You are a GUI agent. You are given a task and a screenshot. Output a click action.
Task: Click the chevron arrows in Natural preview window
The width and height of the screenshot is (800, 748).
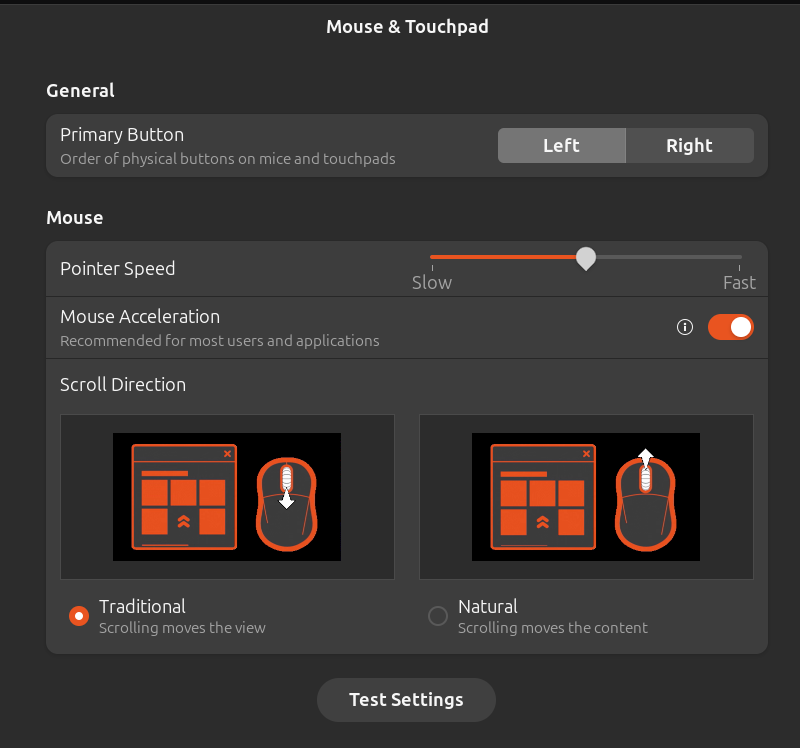[543, 521]
